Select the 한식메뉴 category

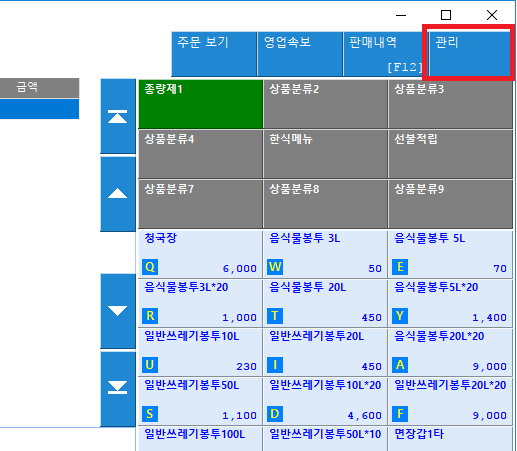[x=325, y=154]
